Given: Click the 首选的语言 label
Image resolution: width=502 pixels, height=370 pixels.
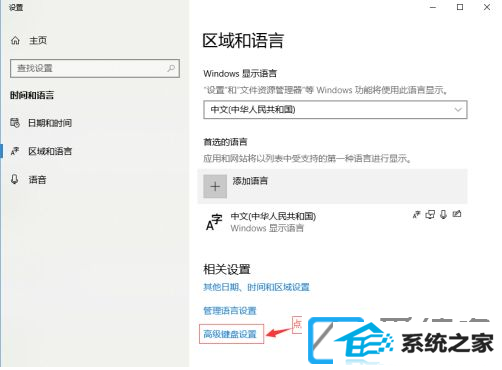Looking at the screenshot, I should (x=225, y=142).
